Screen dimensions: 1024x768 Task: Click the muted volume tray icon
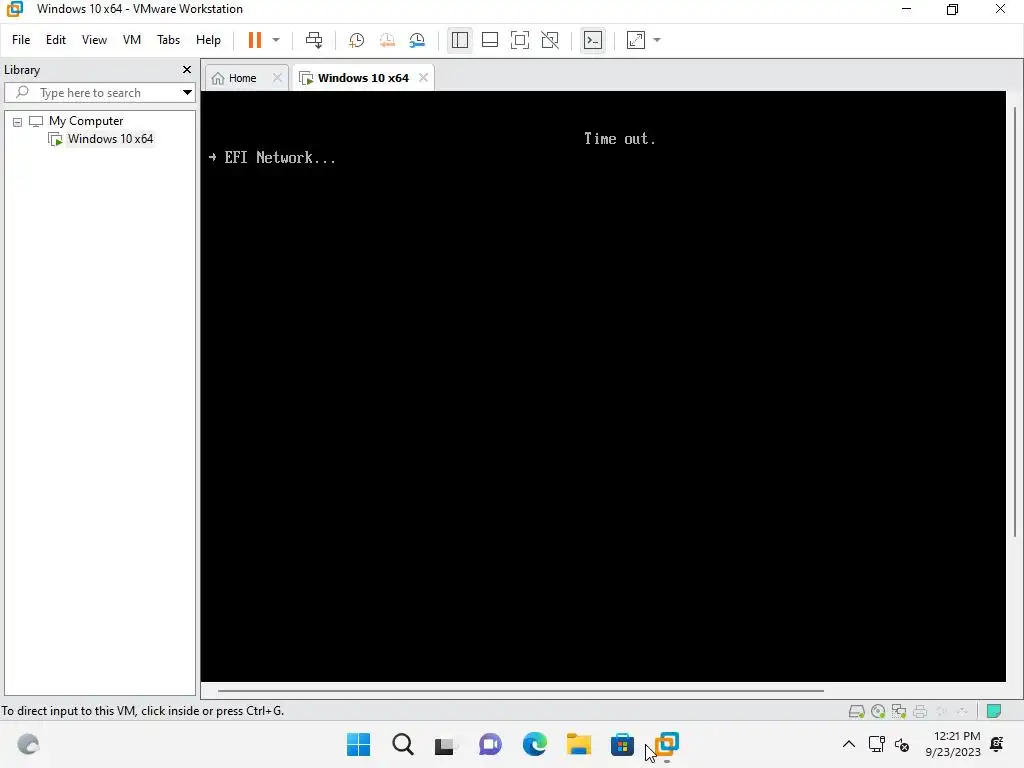(x=902, y=744)
